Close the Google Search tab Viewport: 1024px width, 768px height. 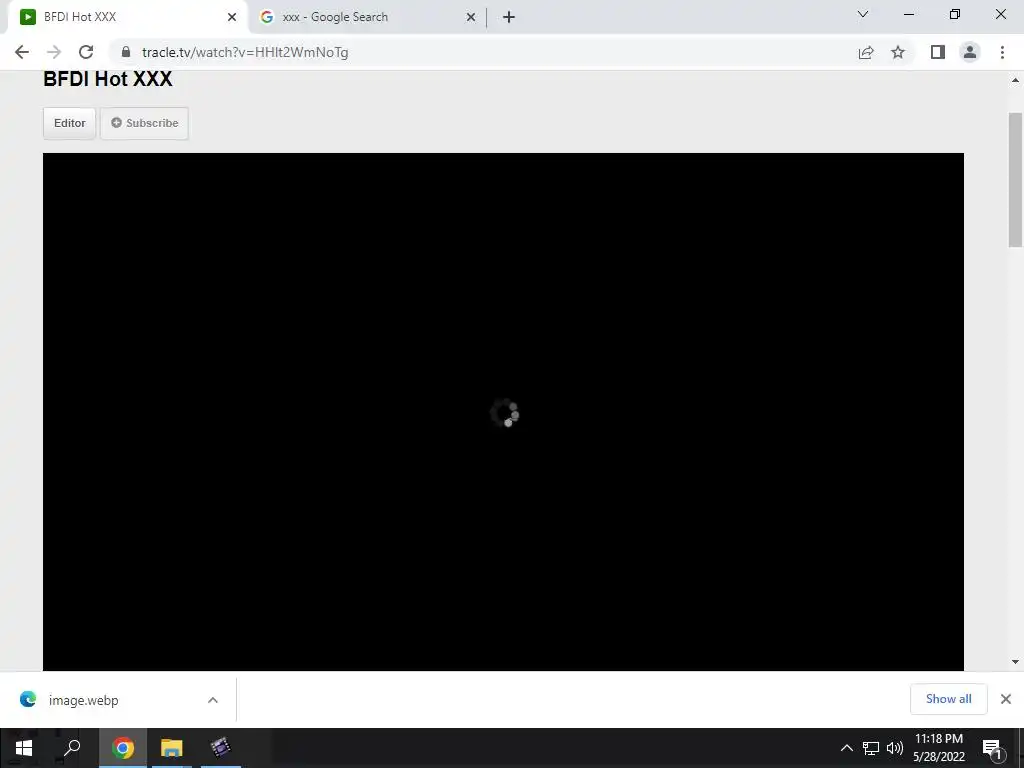point(471,17)
